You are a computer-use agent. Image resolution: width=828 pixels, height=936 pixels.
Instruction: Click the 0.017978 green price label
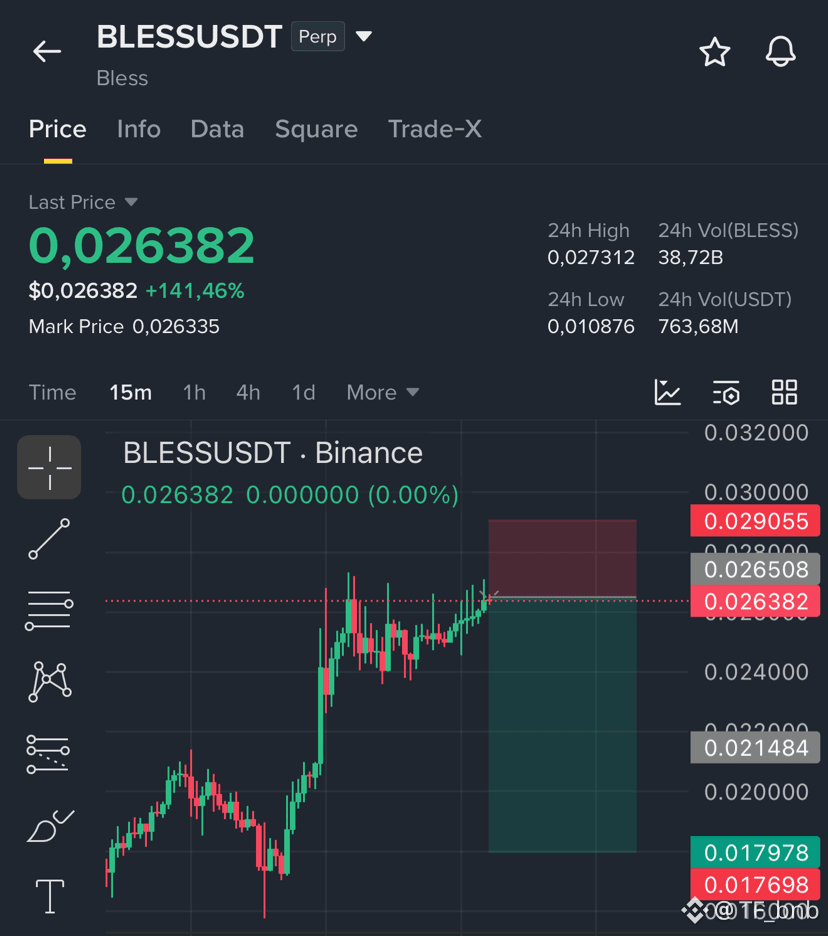(x=755, y=852)
